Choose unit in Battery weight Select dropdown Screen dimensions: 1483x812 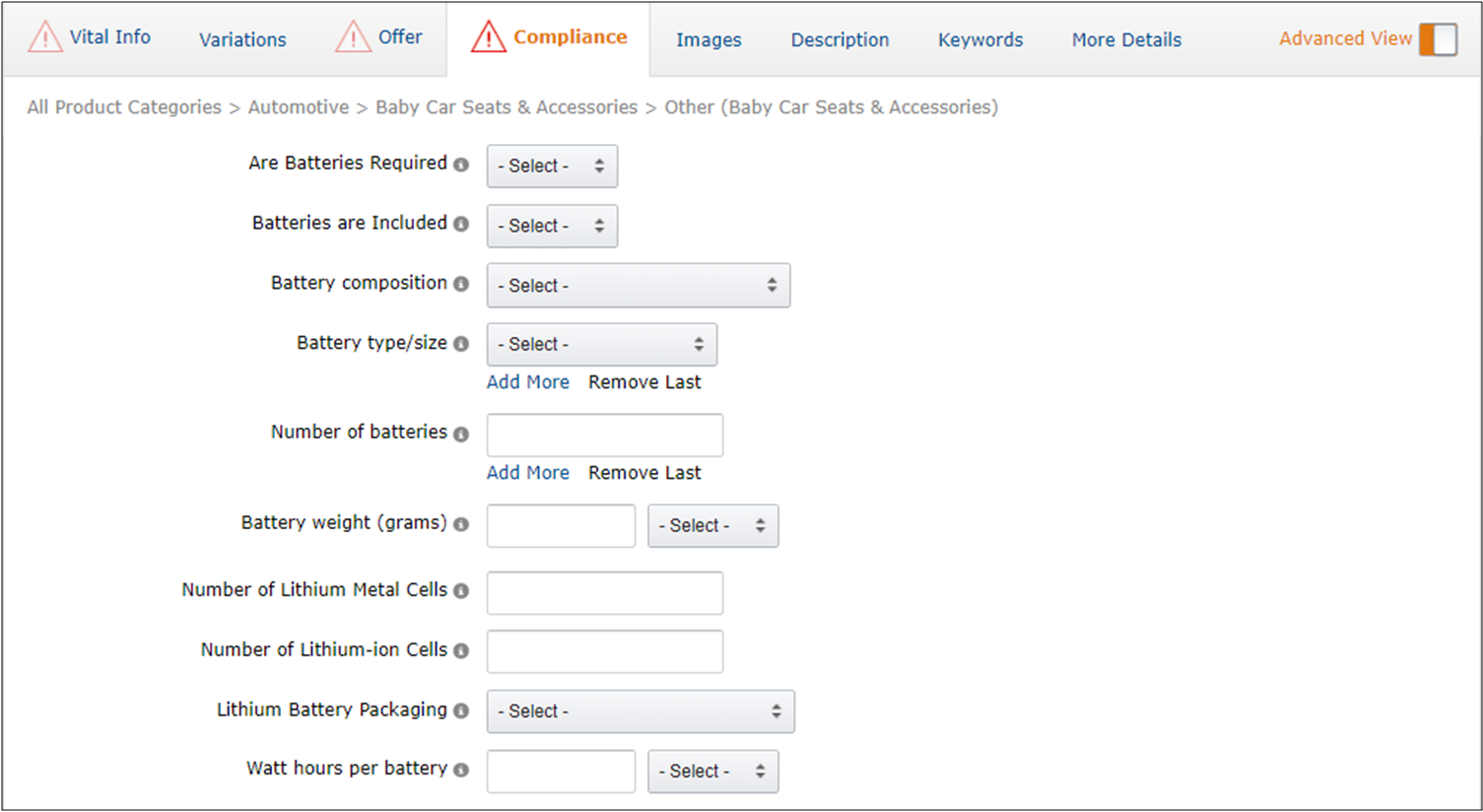712,526
